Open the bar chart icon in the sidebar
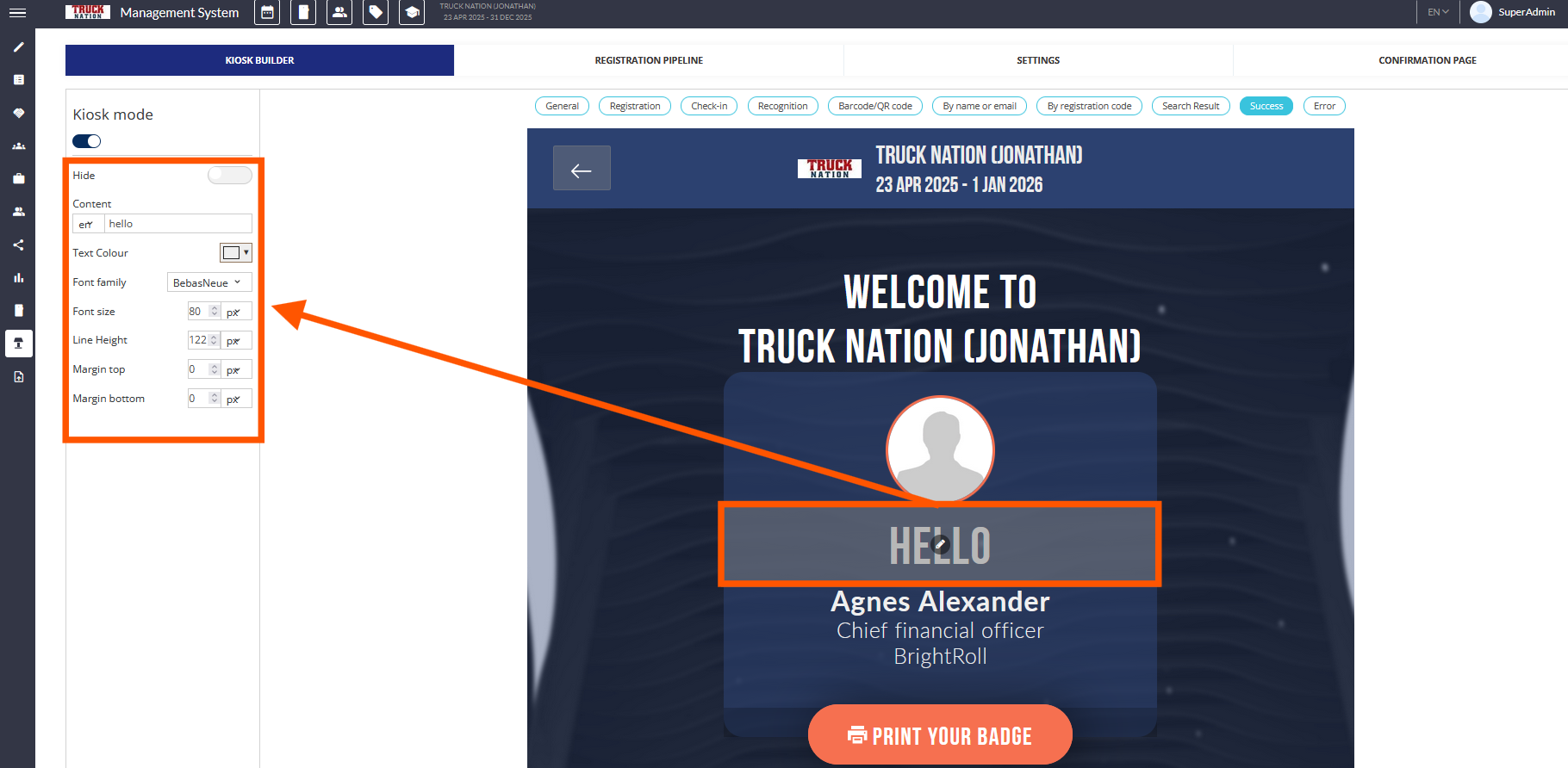The image size is (1568, 768). (x=18, y=278)
